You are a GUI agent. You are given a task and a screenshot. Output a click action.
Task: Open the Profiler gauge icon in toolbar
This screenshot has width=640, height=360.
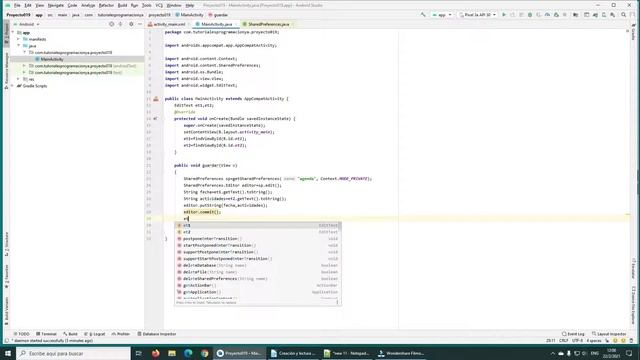(x=547, y=15)
